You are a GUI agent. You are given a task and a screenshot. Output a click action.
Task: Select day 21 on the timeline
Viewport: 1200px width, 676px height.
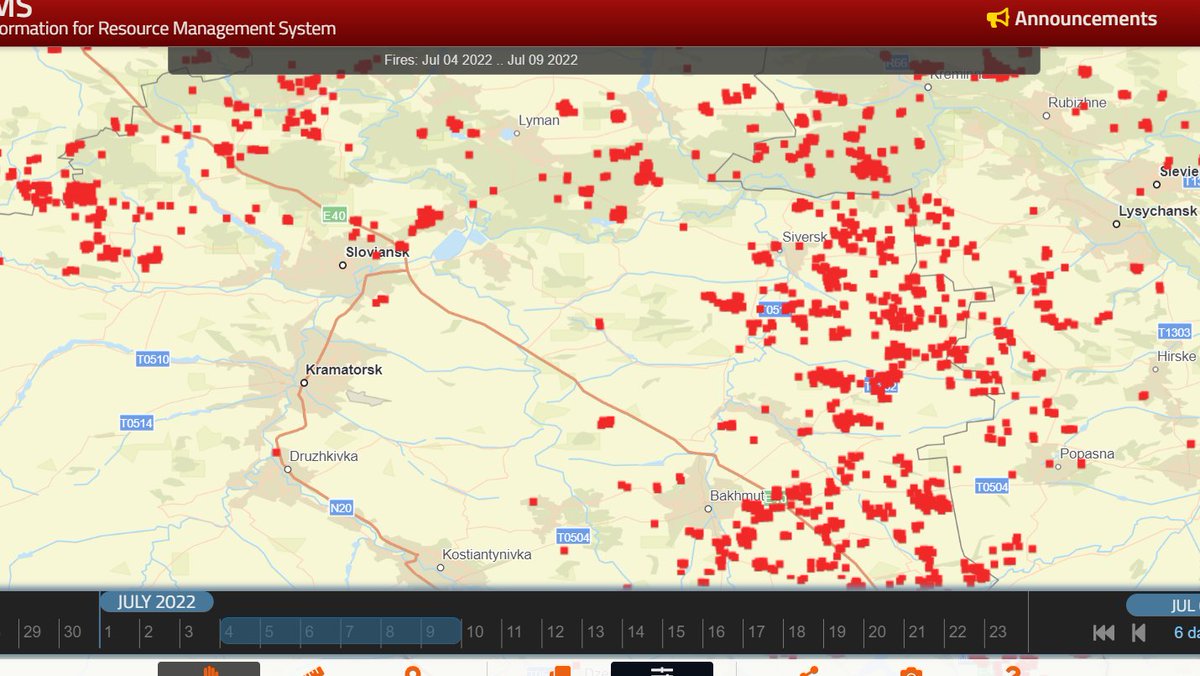click(x=917, y=632)
